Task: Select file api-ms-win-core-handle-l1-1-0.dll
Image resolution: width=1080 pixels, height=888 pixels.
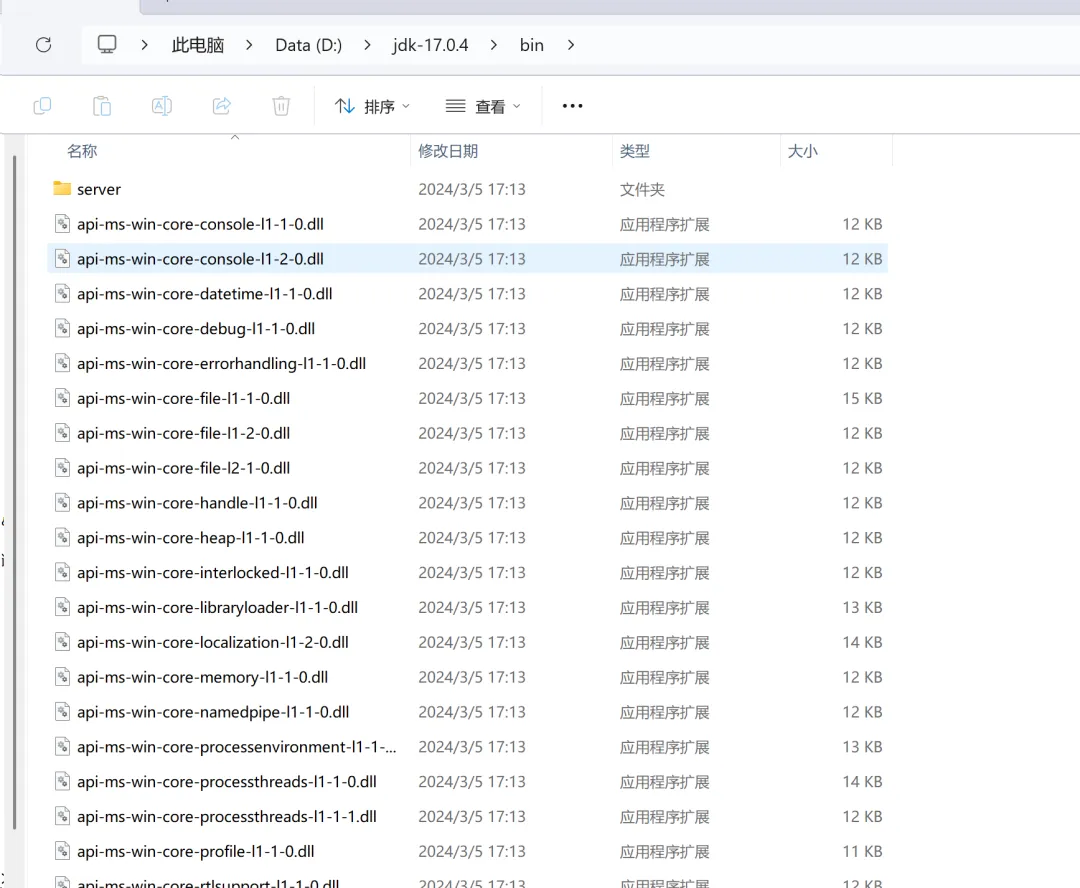Action: [x=198, y=503]
